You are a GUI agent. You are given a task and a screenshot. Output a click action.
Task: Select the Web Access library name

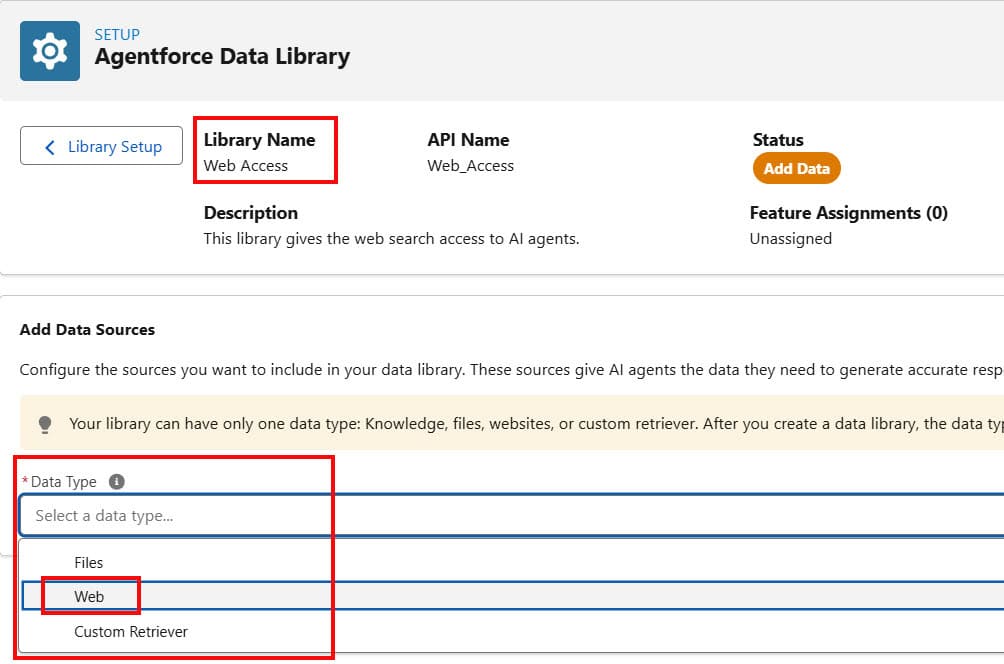pos(247,165)
